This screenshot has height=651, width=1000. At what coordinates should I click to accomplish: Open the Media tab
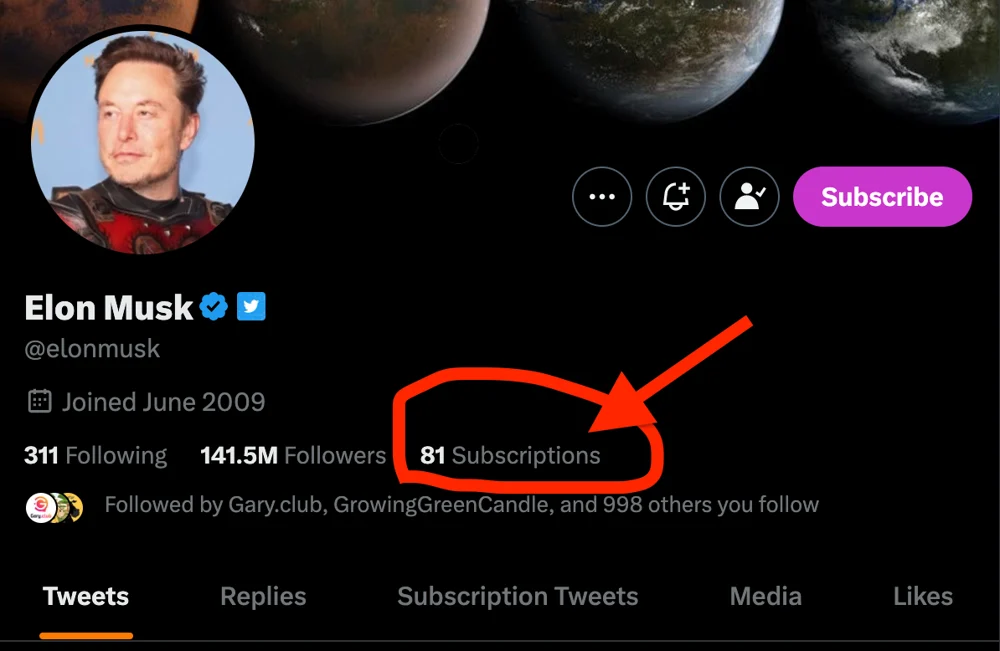tap(765, 596)
